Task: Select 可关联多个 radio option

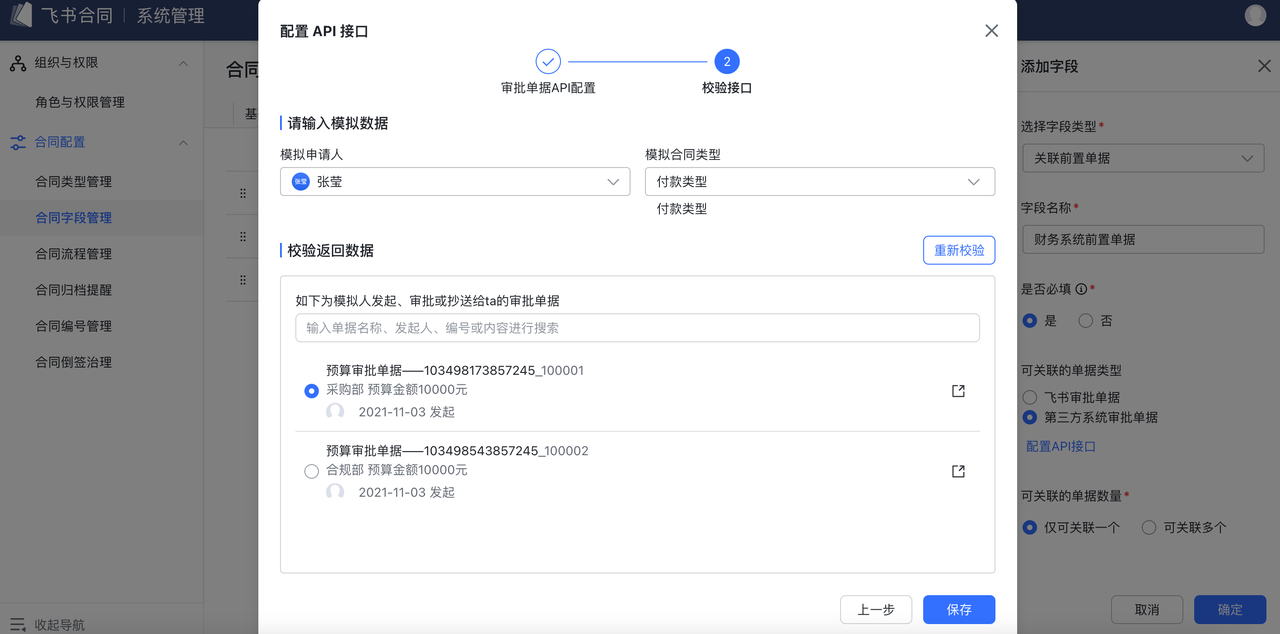Action: 1149,527
